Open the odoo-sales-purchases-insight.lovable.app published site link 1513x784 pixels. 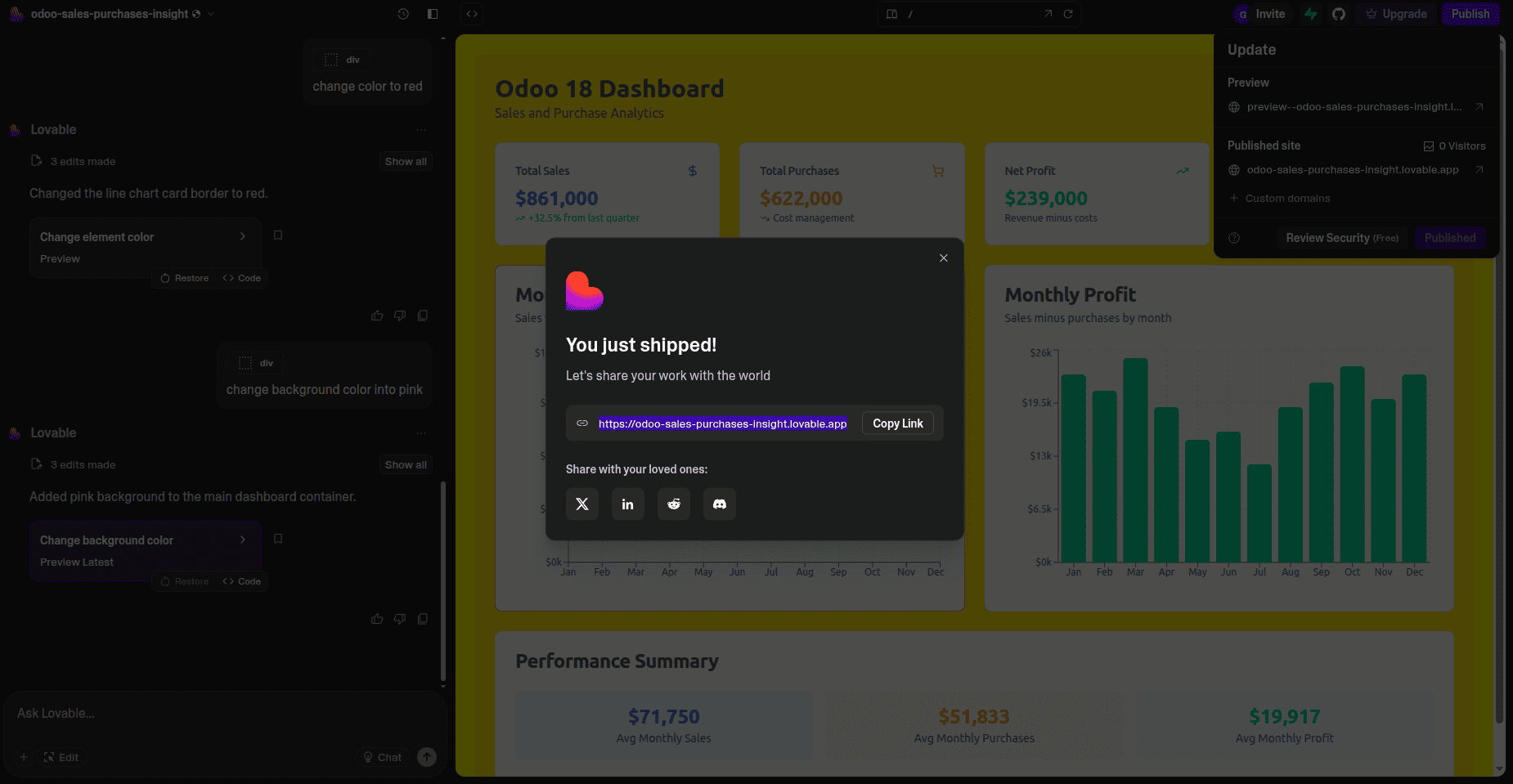(1353, 170)
